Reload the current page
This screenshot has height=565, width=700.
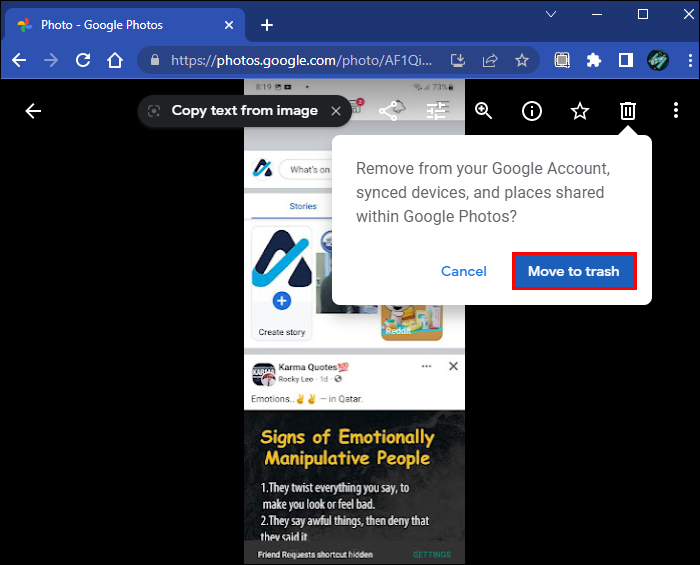(x=83, y=60)
